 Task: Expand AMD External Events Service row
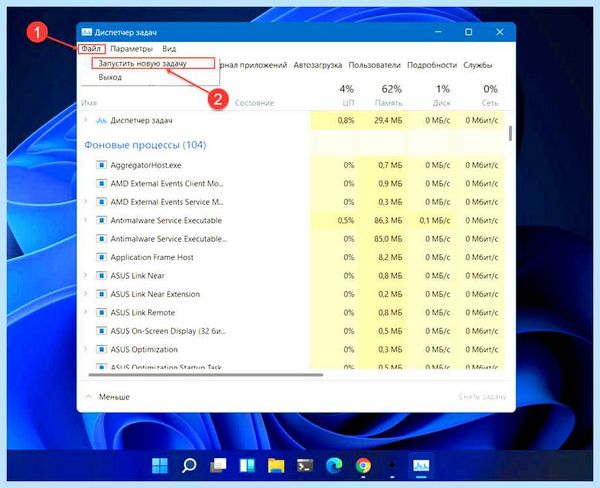pyautogui.click(x=86, y=201)
